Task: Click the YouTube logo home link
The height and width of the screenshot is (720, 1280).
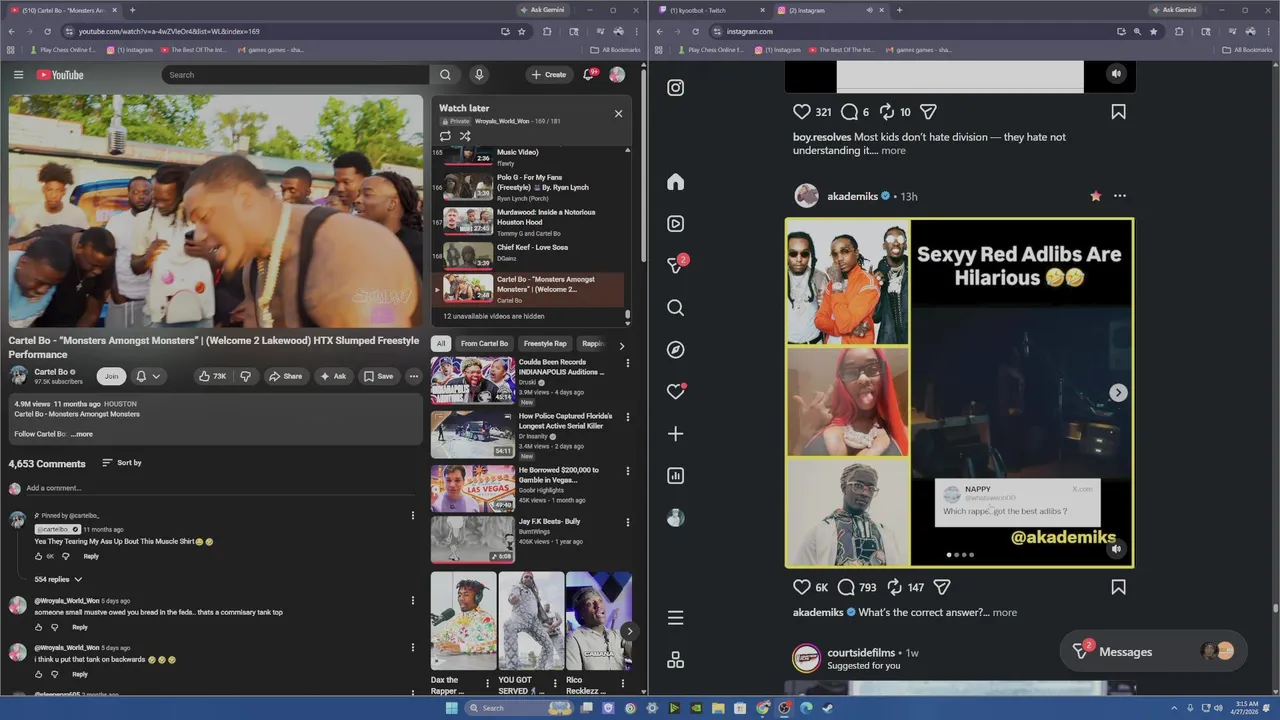Action: (60, 75)
